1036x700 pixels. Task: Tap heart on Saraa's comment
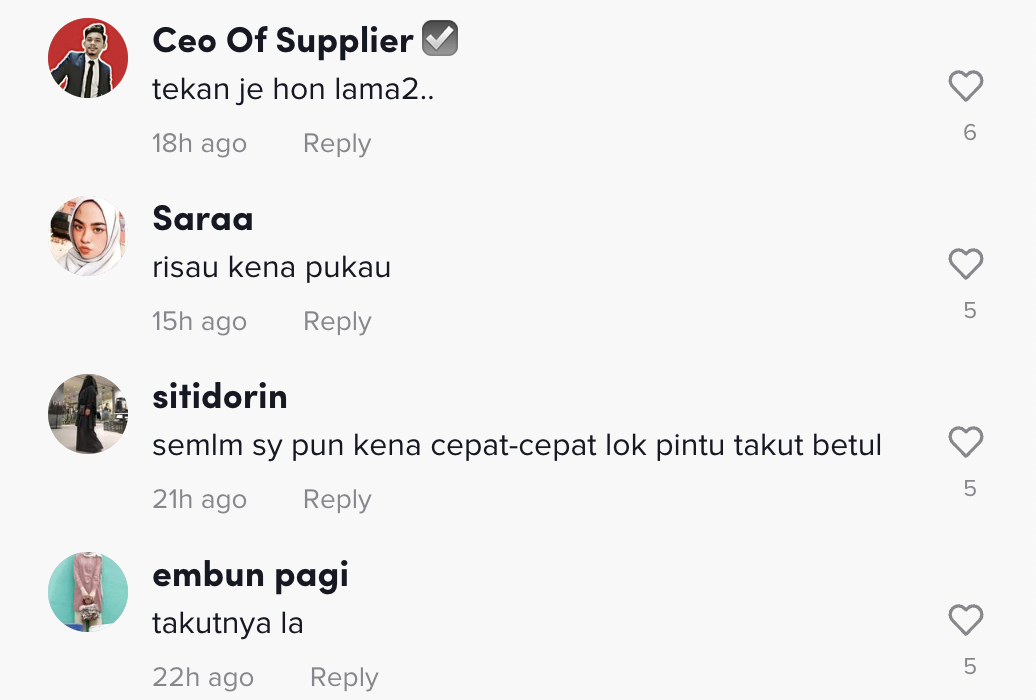[x=966, y=265]
